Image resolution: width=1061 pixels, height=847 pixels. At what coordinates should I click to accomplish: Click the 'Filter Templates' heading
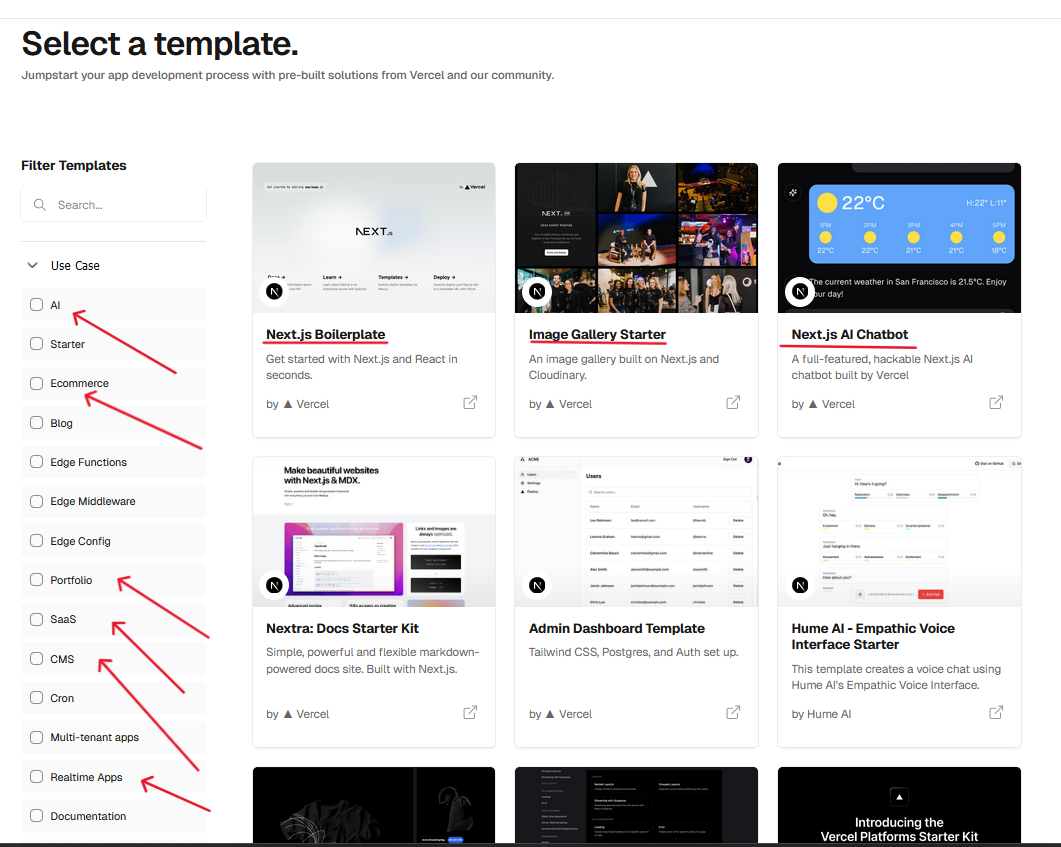(74, 165)
